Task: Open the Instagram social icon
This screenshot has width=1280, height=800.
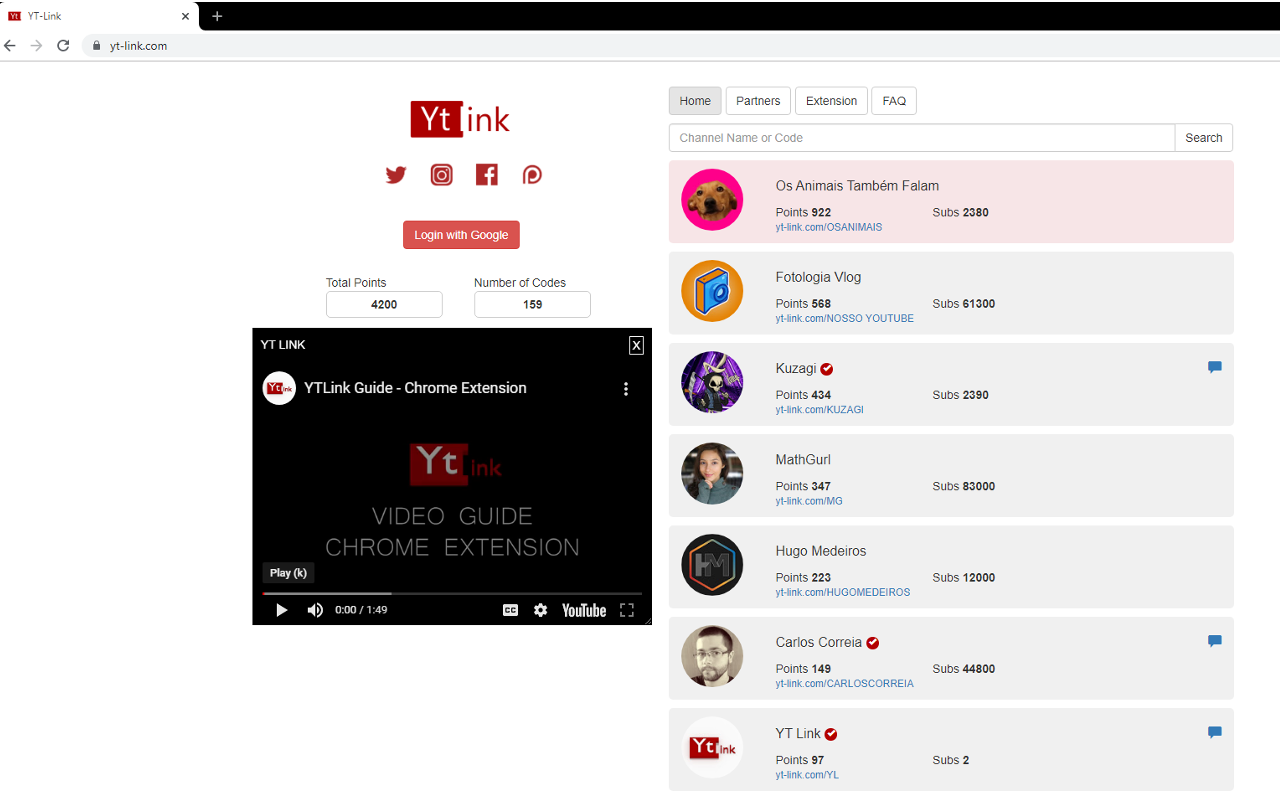Action: (x=441, y=174)
